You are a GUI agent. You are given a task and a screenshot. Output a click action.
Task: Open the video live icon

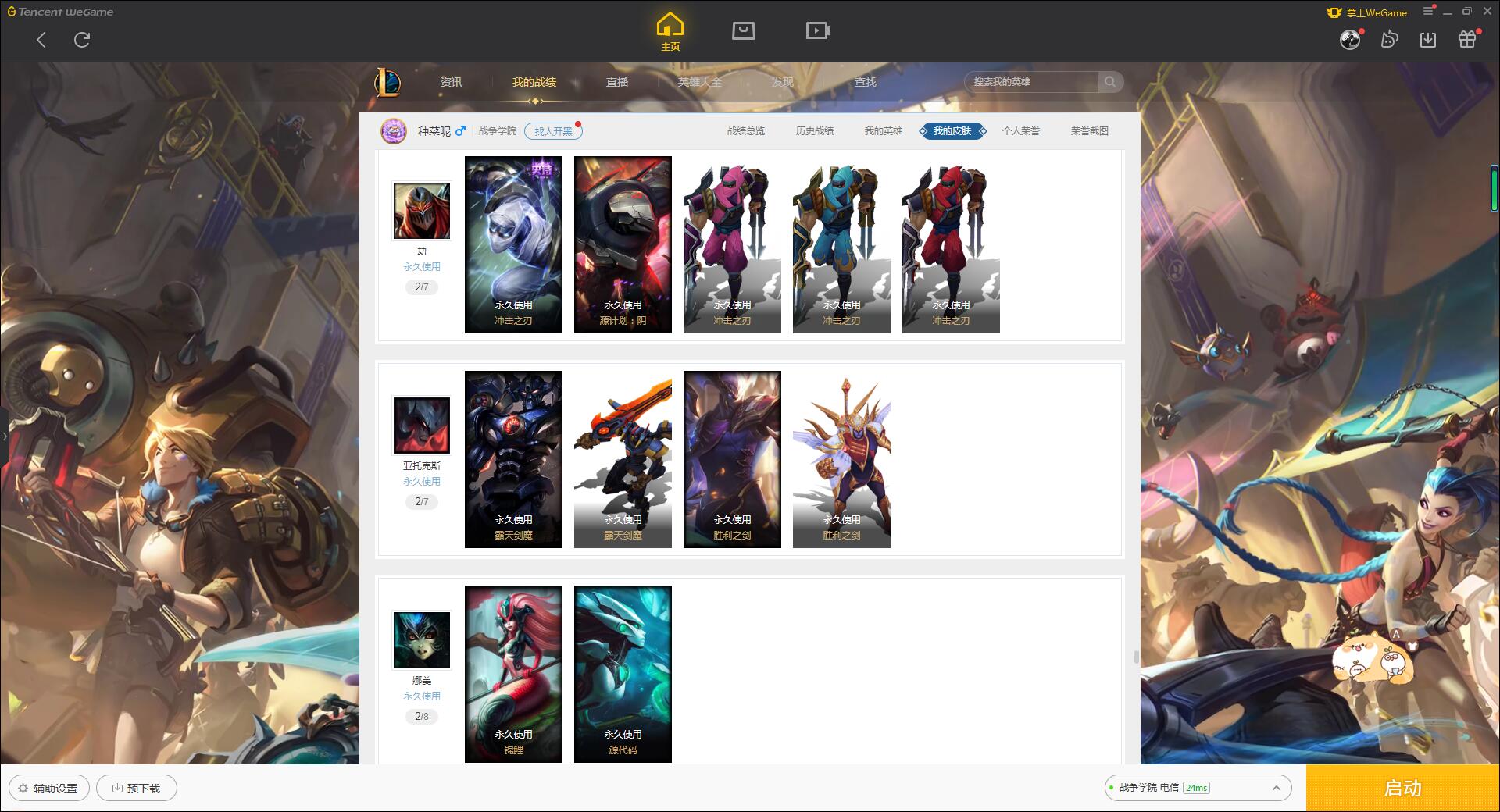[818, 31]
